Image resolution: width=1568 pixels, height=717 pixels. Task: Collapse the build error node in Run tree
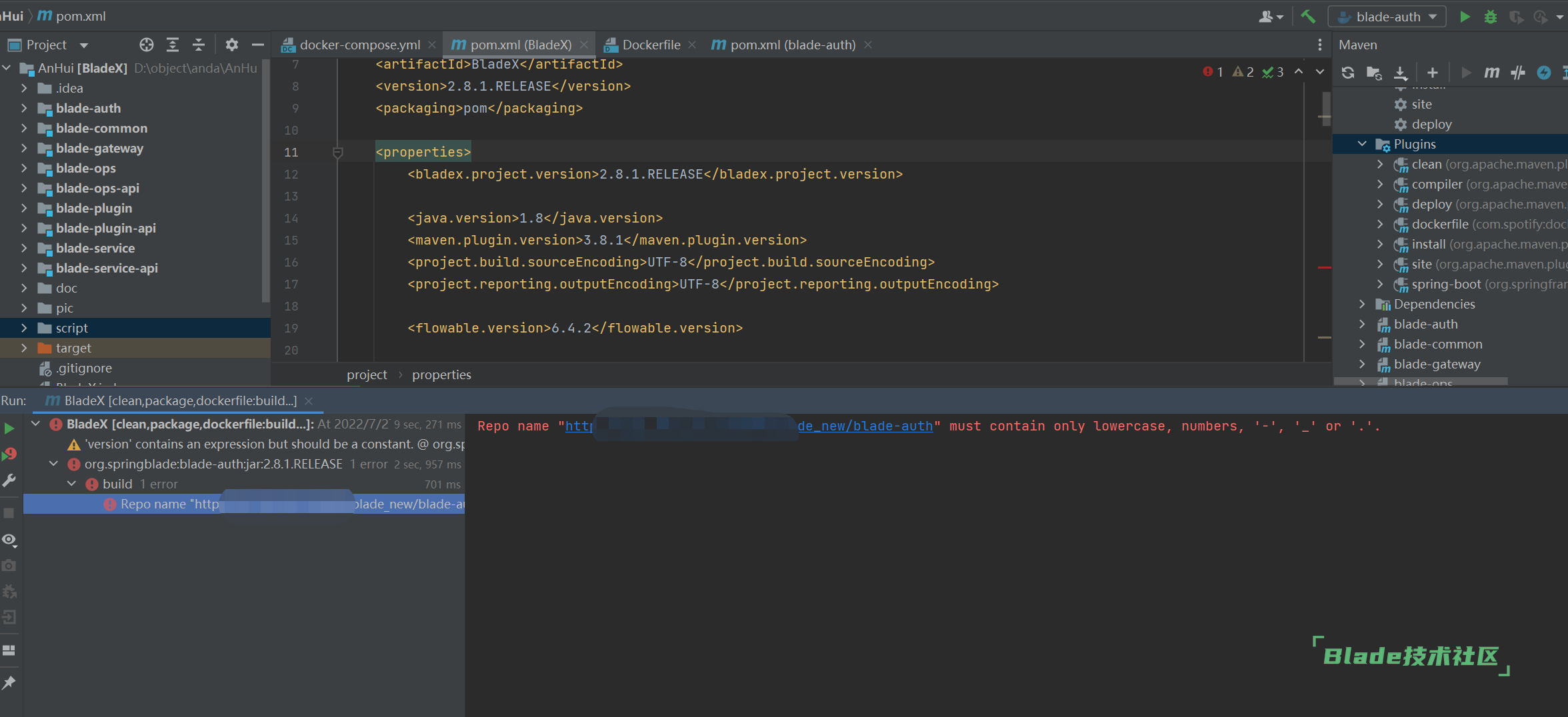(72, 484)
